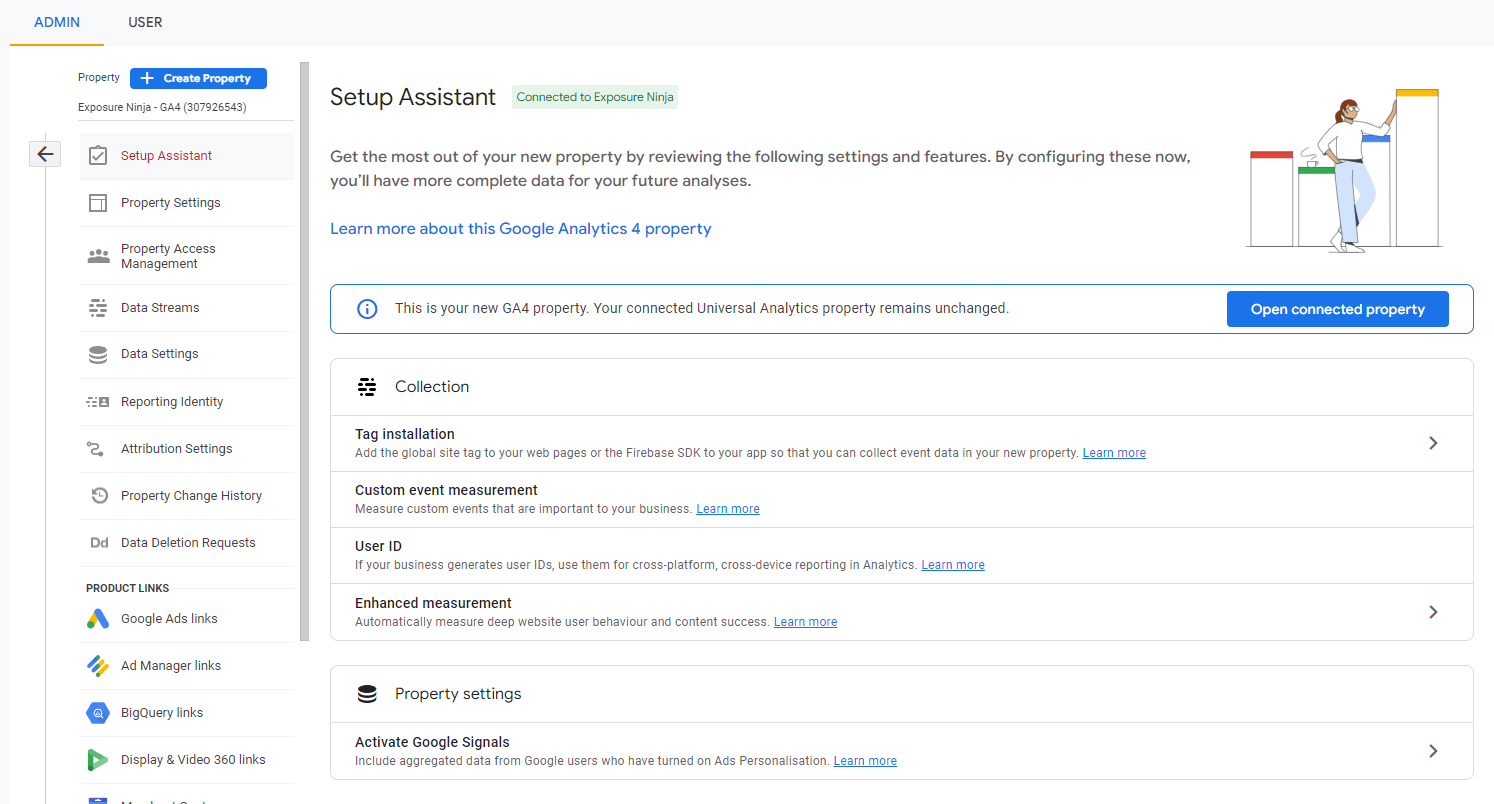Open Display & Video 360 links

[x=187, y=760]
